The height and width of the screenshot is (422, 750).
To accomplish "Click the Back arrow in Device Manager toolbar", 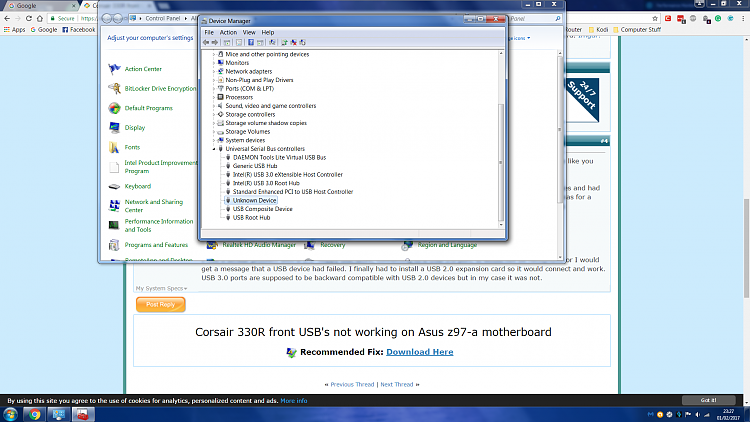I will (206, 43).
